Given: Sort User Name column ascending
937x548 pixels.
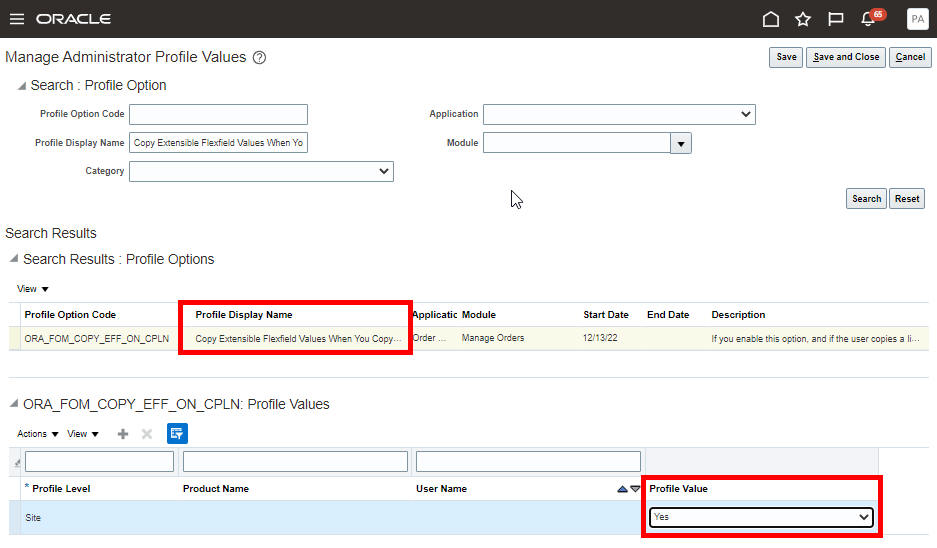Looking at the screenshot, I should pos(622,489).
